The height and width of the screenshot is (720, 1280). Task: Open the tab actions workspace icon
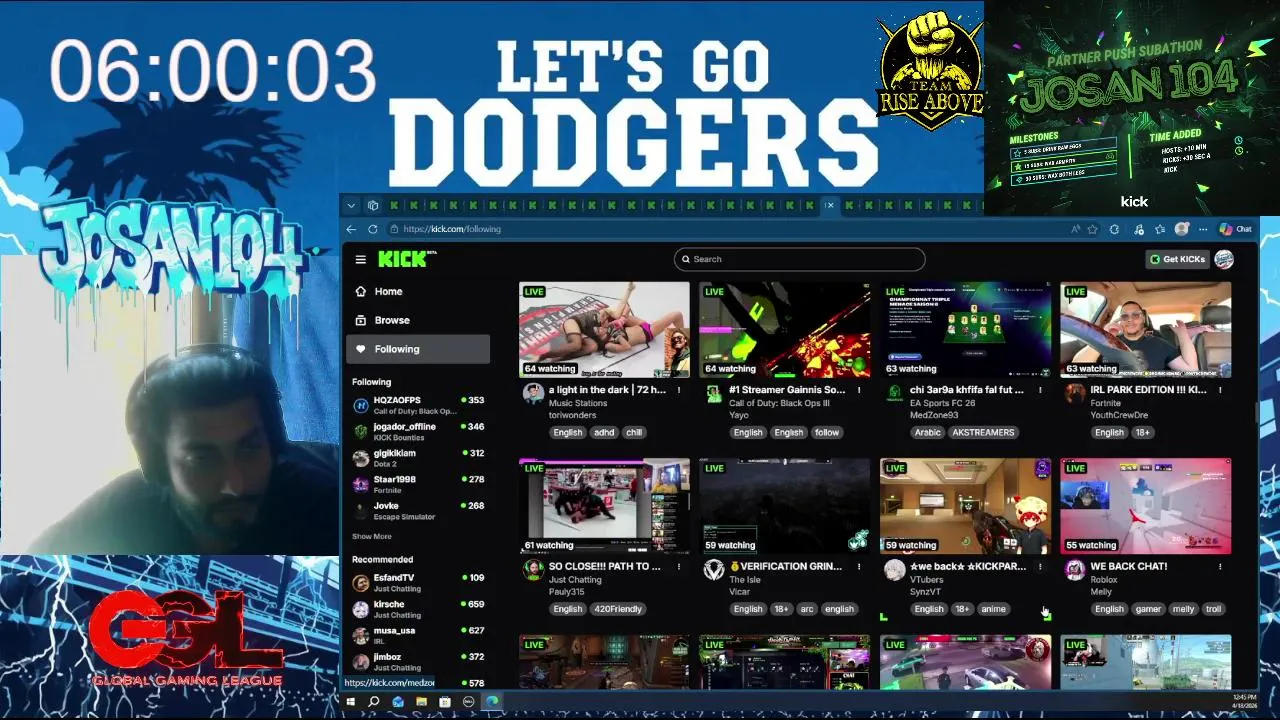373,205
